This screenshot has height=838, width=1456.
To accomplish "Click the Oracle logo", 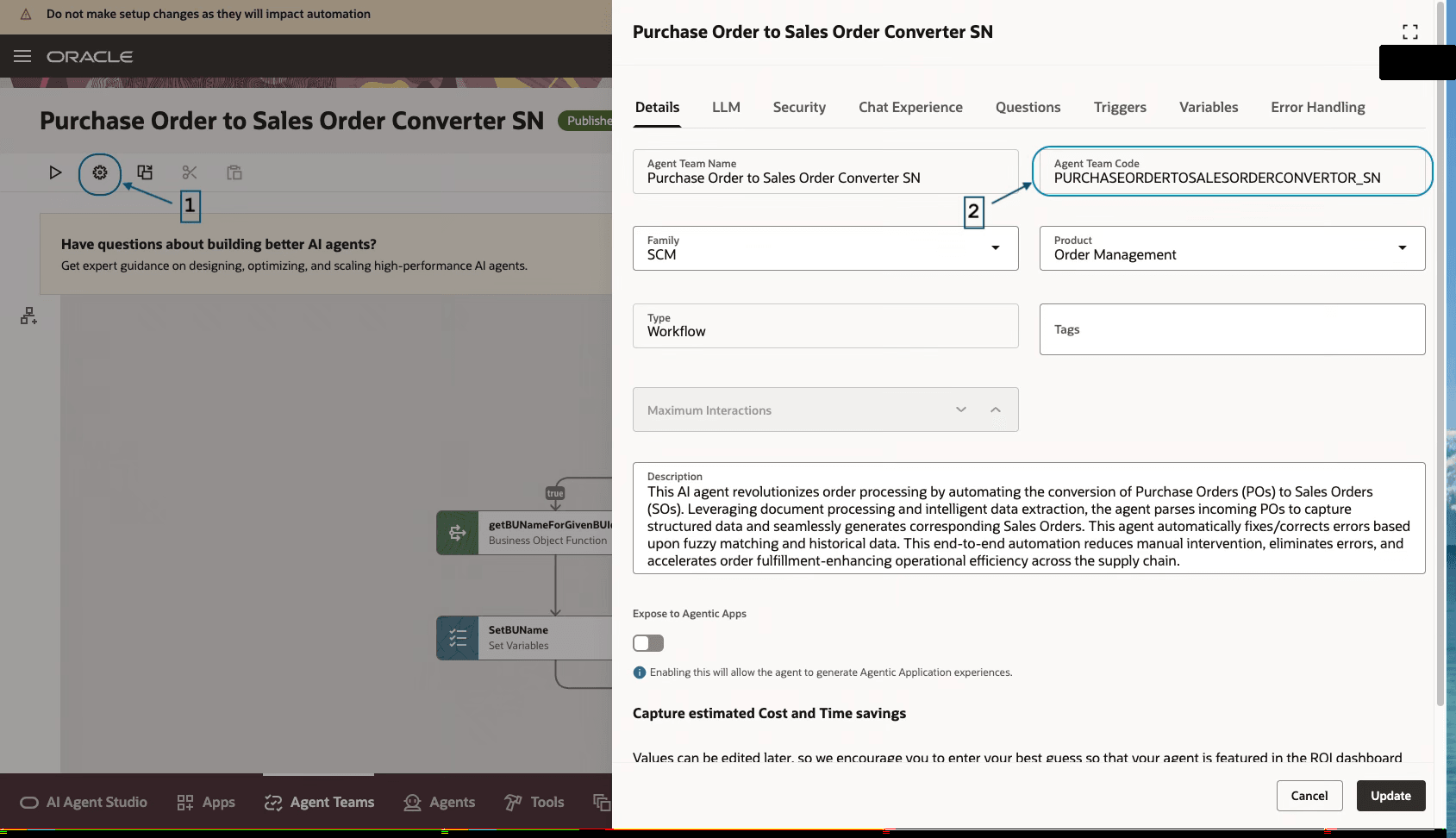I will 90,57.
